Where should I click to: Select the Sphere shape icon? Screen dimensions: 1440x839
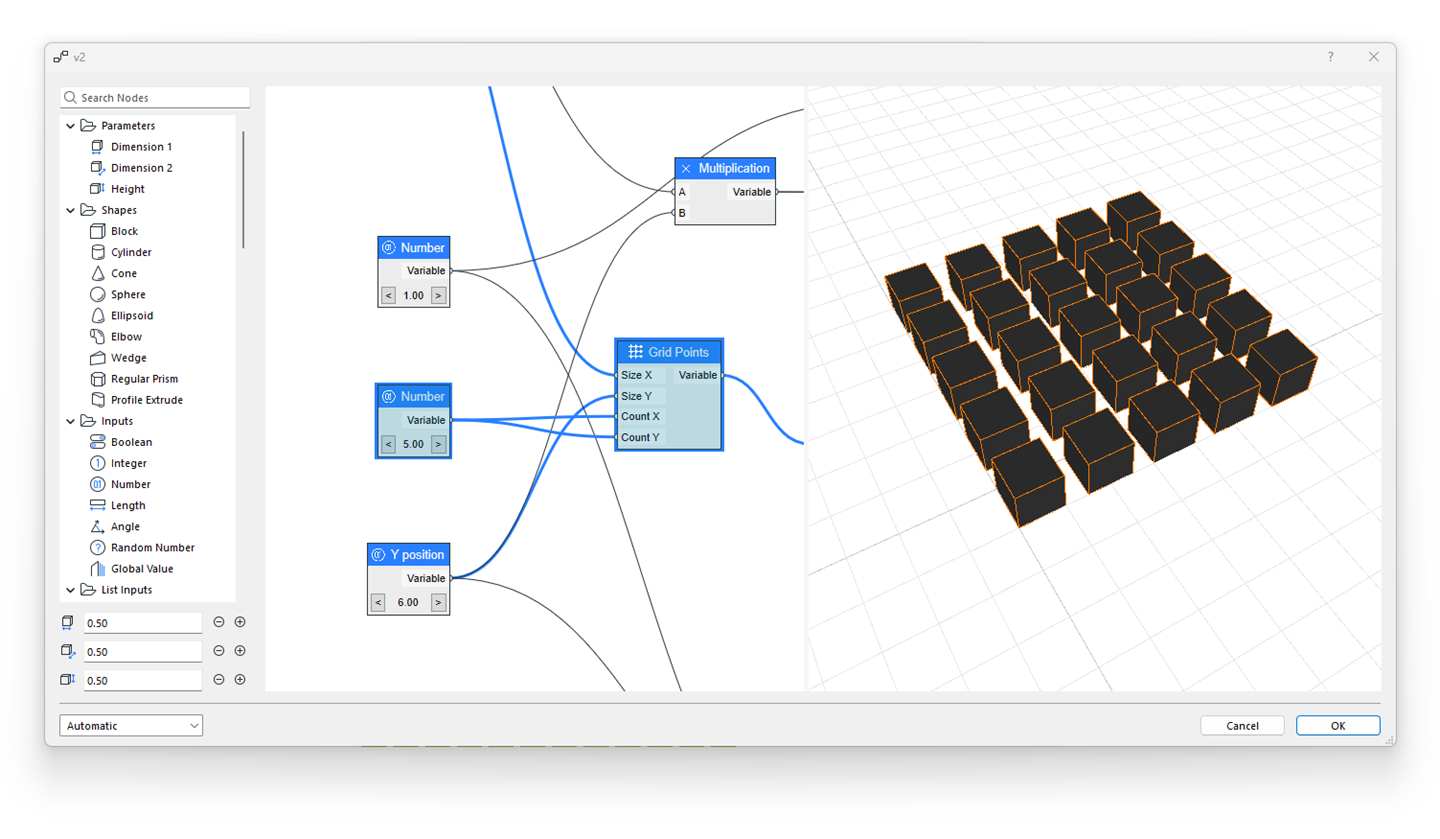click(97, 294)
